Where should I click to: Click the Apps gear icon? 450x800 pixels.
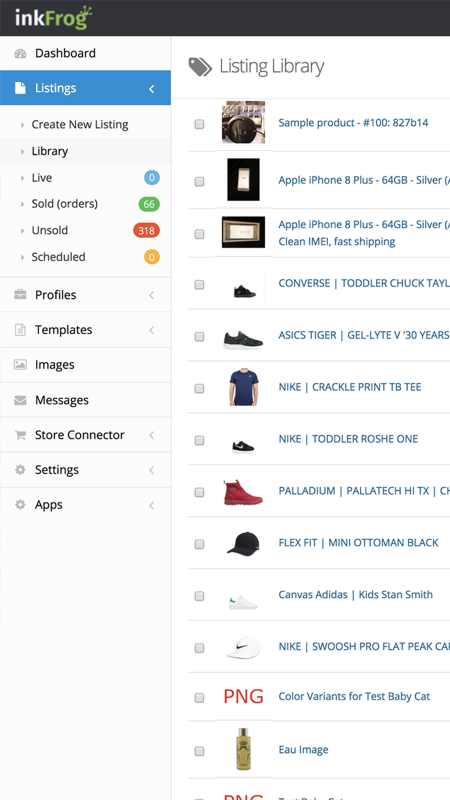point(20,505)
